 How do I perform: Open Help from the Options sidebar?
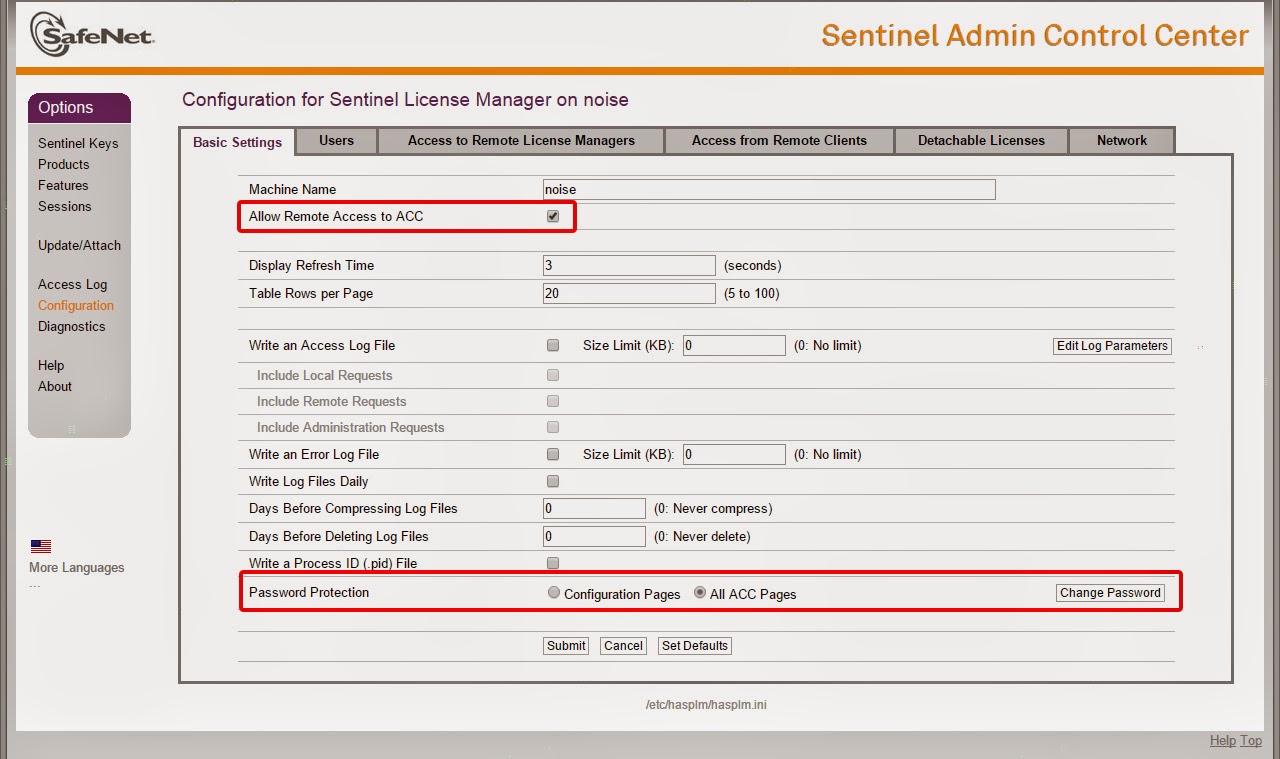click(51, 365)
